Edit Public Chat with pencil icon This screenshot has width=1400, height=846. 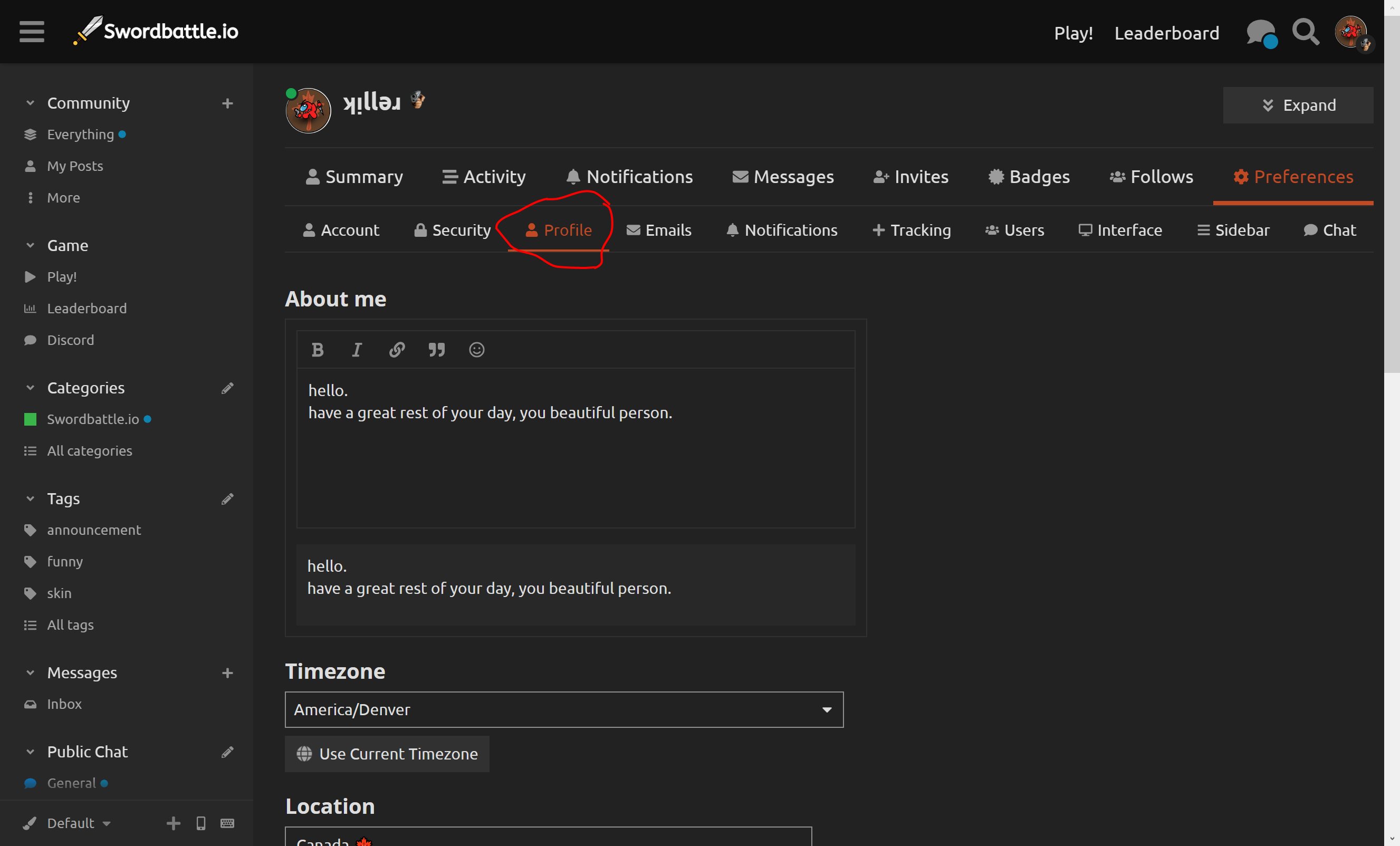(x=227, y=752)
